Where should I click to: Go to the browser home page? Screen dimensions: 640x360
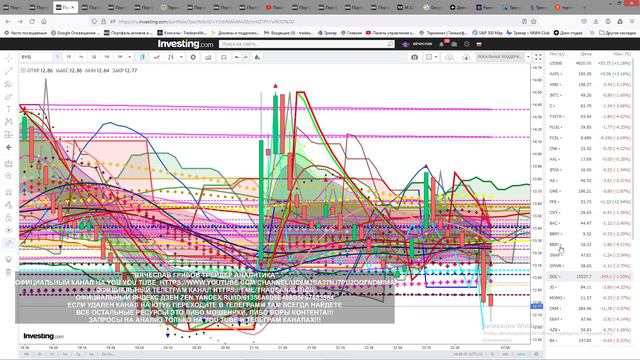[44, 21]
